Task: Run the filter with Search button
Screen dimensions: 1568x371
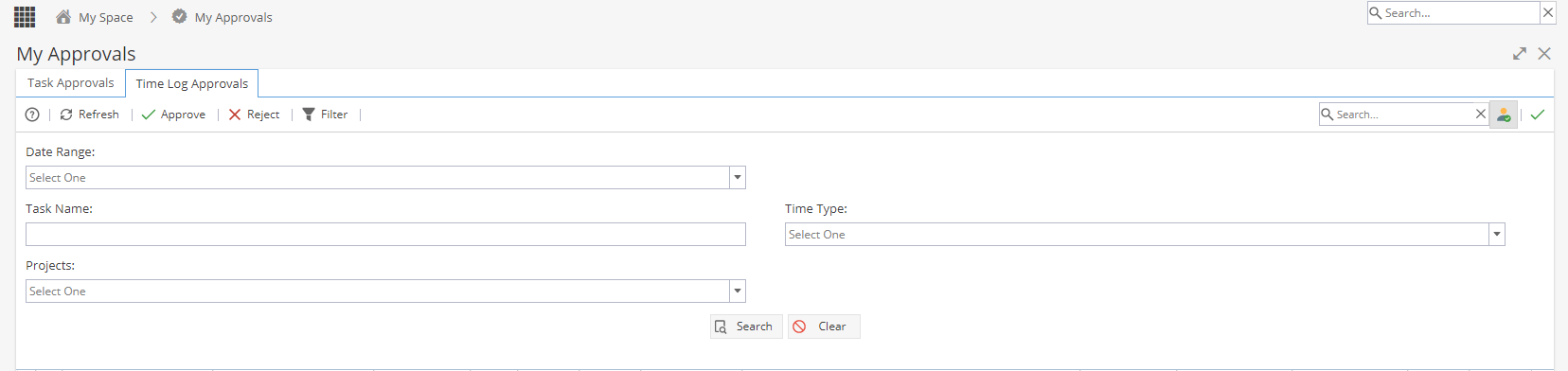Action: click(746, 327)
